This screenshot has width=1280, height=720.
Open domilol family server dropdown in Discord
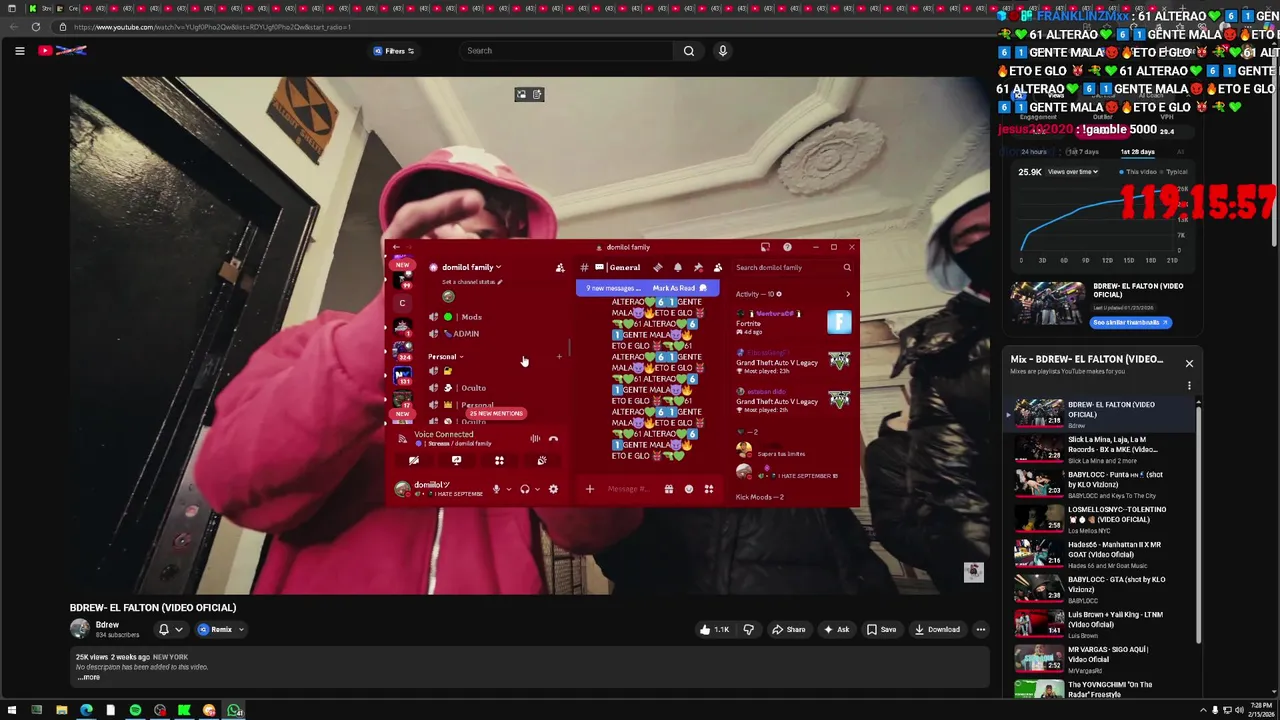pyautogui.click(x=470, y=267)
